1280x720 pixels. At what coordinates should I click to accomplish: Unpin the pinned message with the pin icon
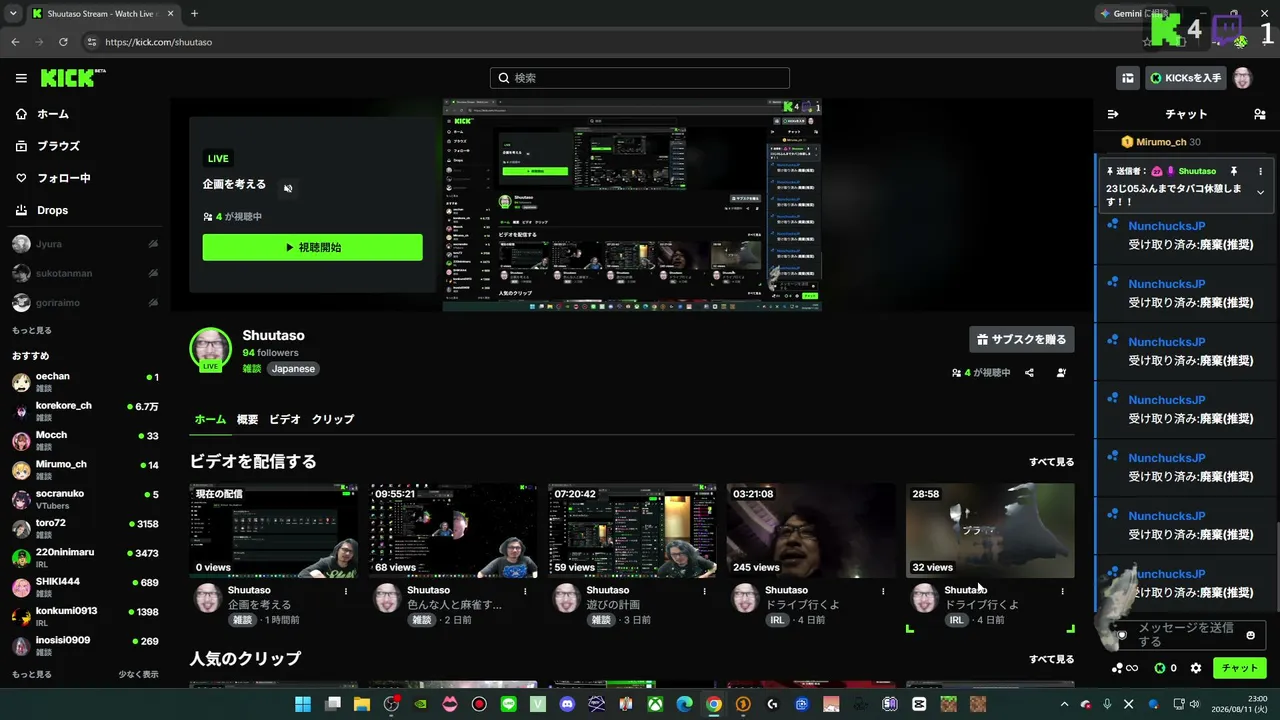pos(1234,171)
